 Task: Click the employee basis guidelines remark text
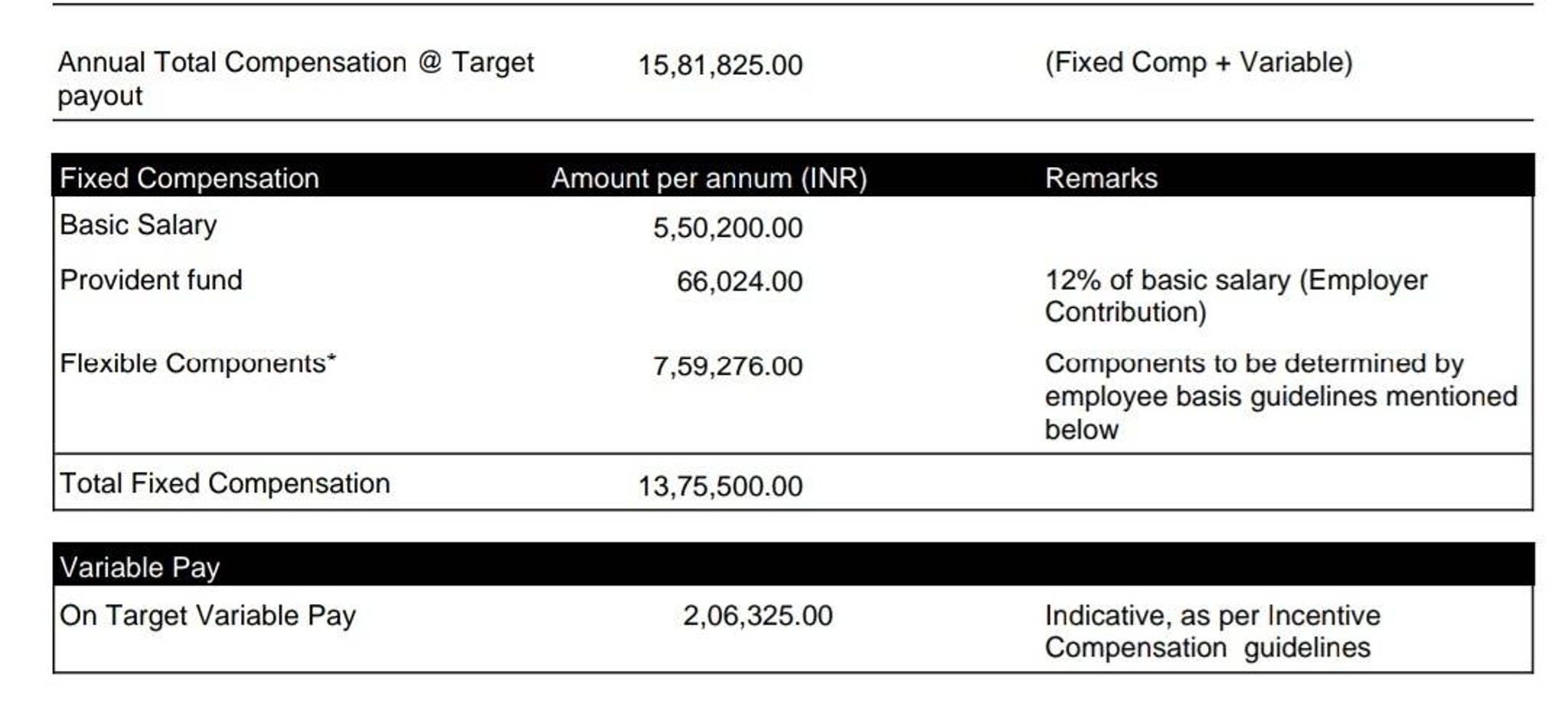tap(1280, 397)
